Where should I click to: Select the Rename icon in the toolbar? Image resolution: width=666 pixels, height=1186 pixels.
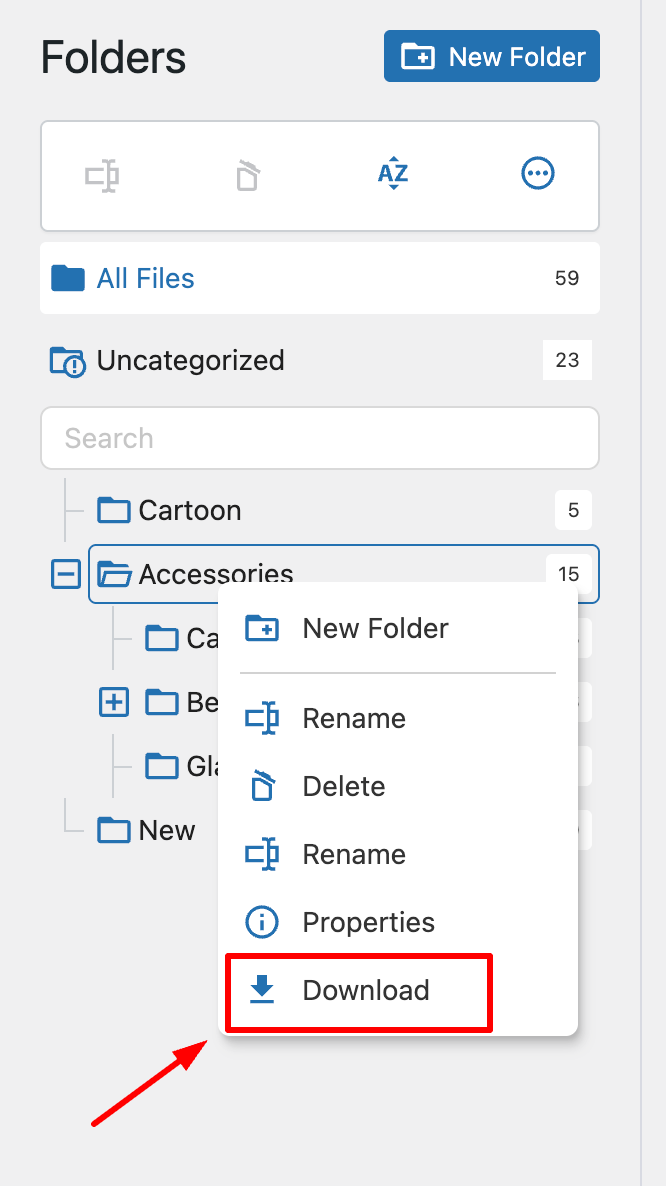pos(104,174)
